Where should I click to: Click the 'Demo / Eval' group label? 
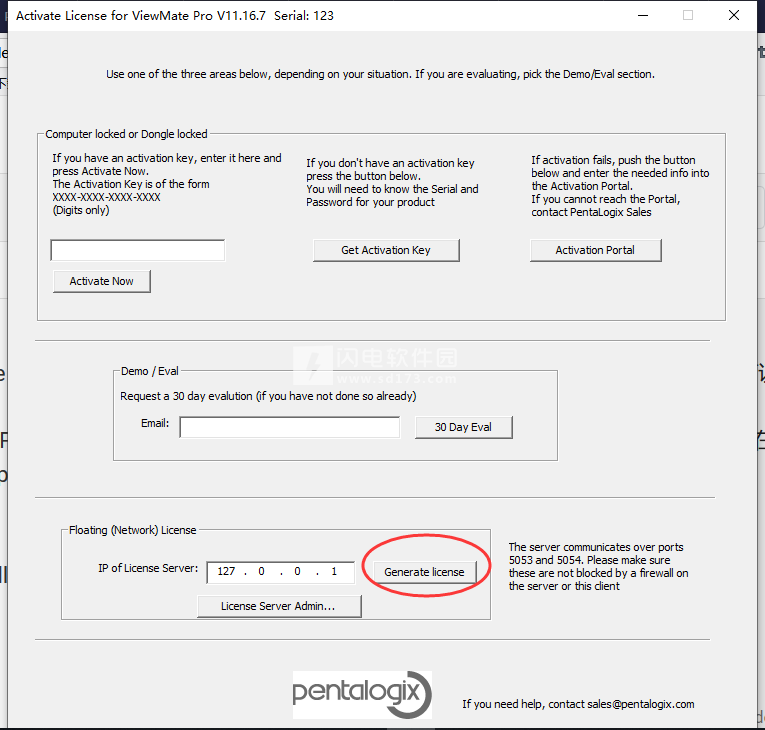click(150, 371)
